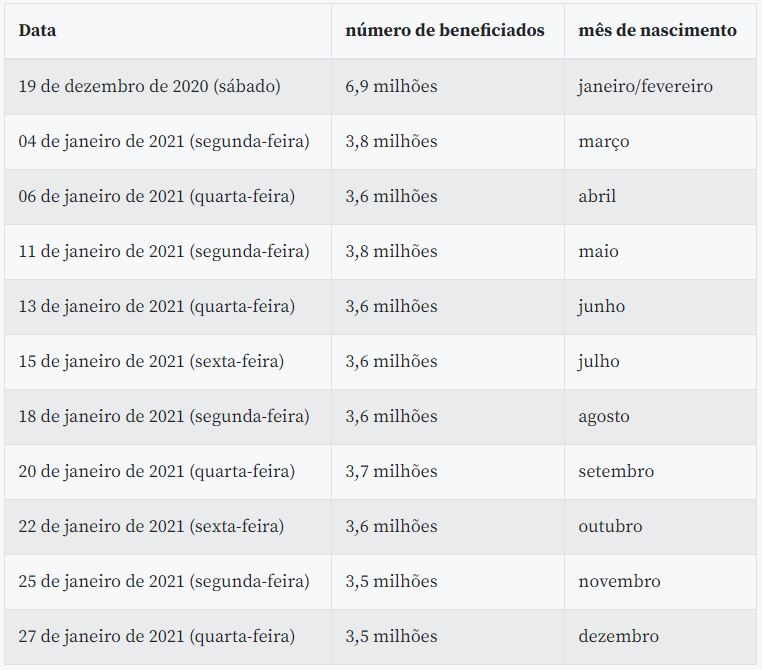Select the 'março' birth month cell
This screenshot has width=762, height=670.
604,141
